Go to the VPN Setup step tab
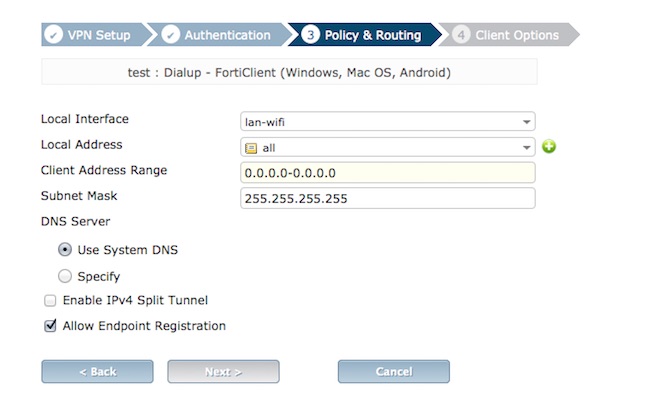 pos(93,35)
